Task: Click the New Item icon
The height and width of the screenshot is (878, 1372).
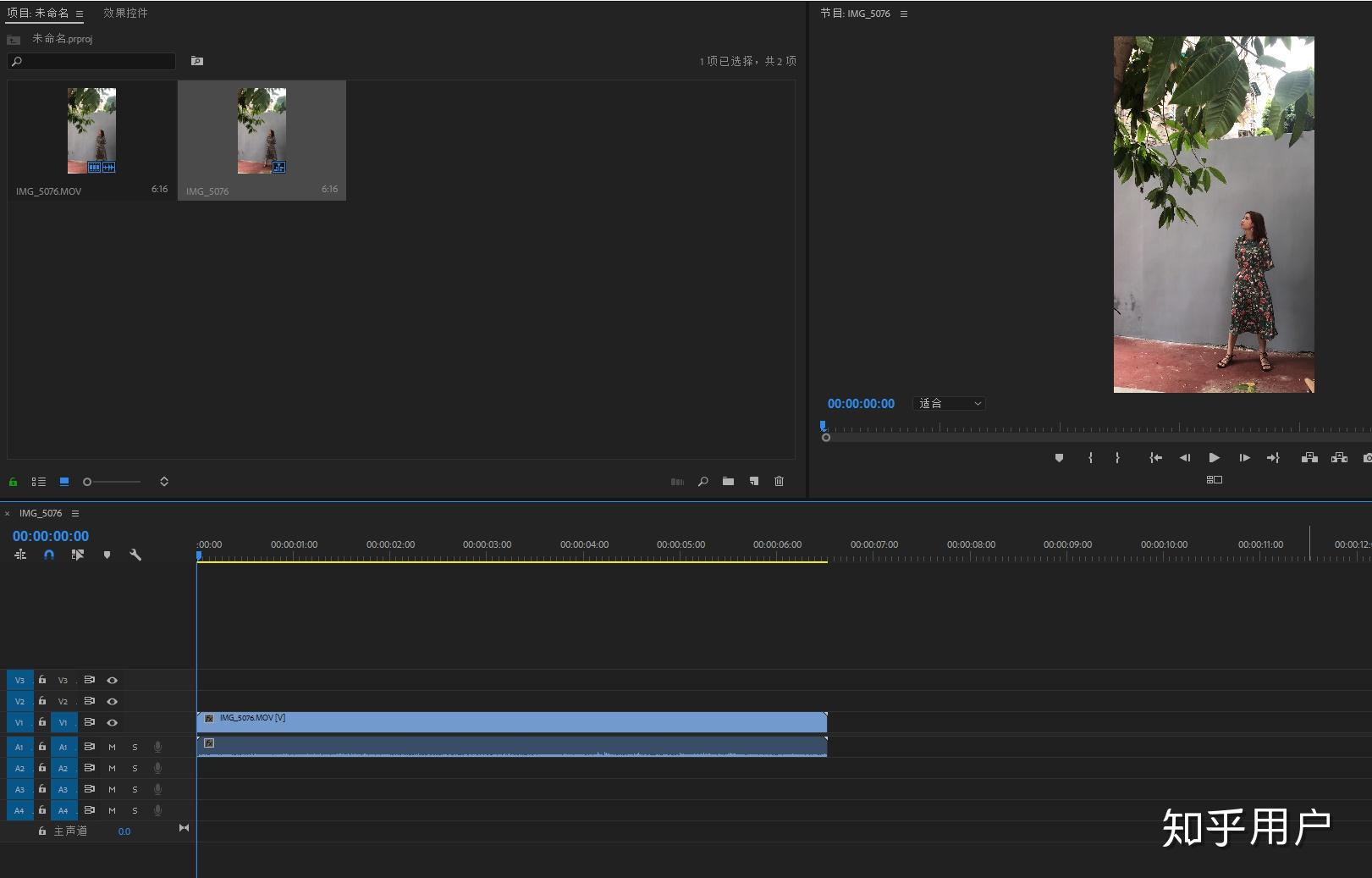Action: click(x=754, y=482)
